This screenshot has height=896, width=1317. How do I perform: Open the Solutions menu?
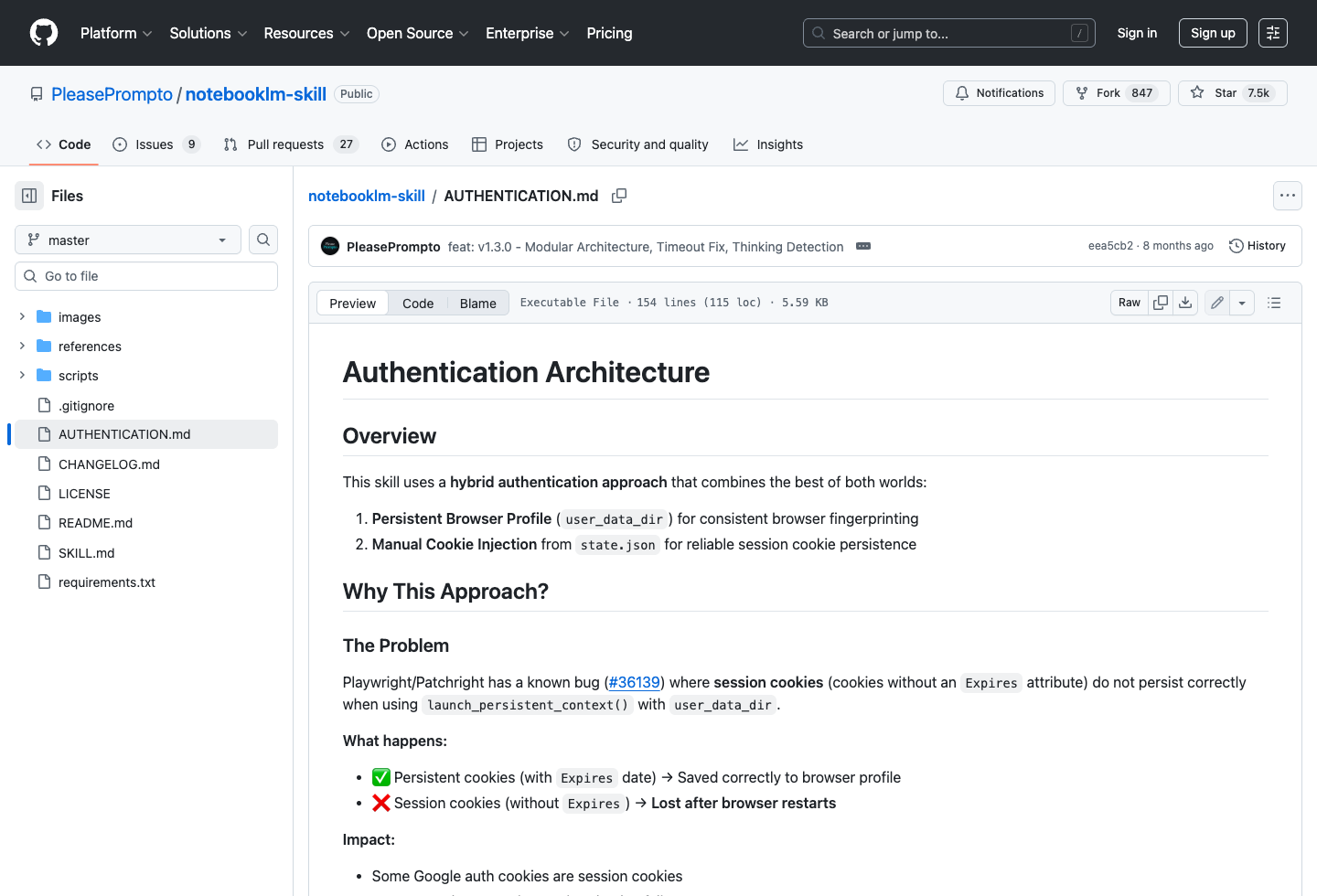(x=209, y=33)
